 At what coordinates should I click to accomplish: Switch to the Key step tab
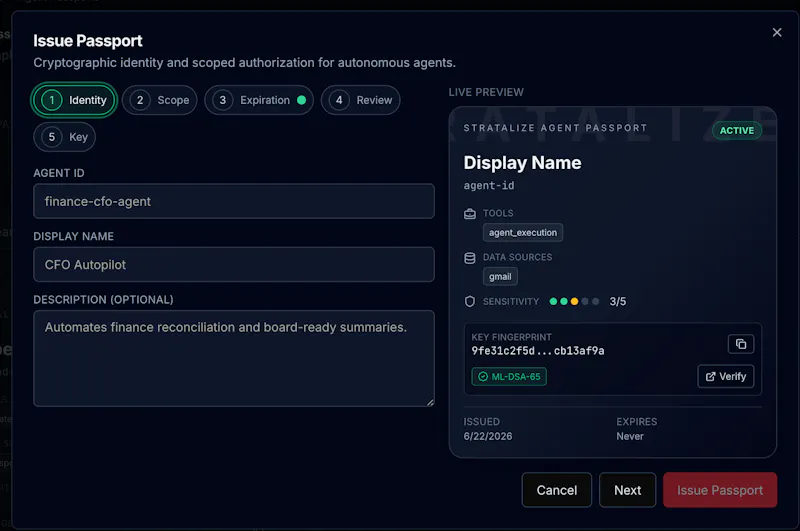point(64,137)
